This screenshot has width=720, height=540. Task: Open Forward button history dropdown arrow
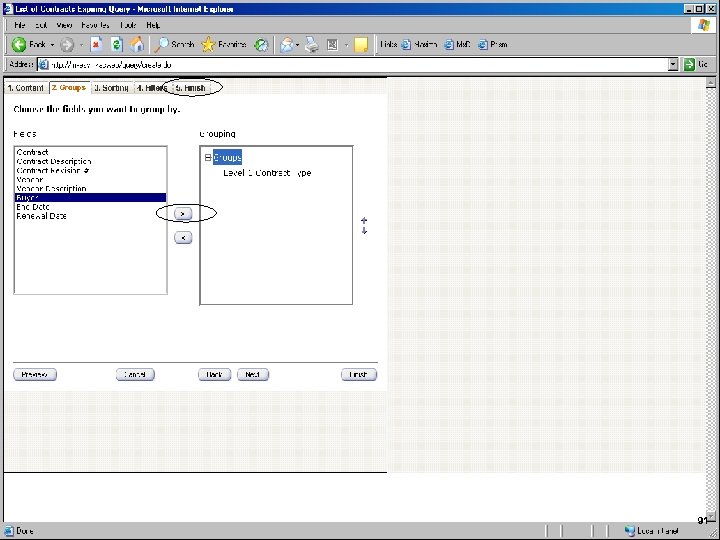tap(81, 45)
